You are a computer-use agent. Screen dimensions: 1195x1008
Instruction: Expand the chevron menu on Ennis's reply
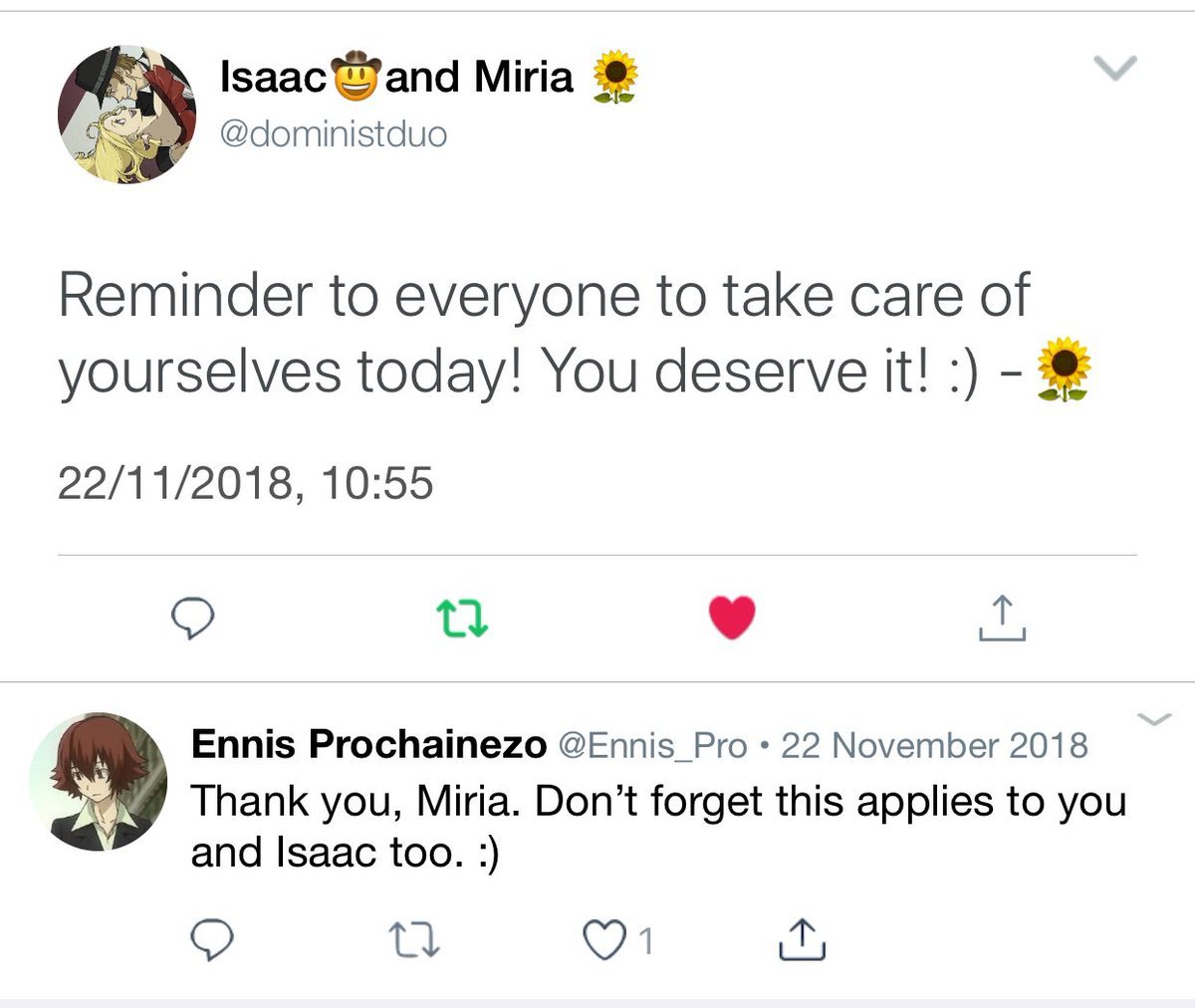tap(1152, 719)
